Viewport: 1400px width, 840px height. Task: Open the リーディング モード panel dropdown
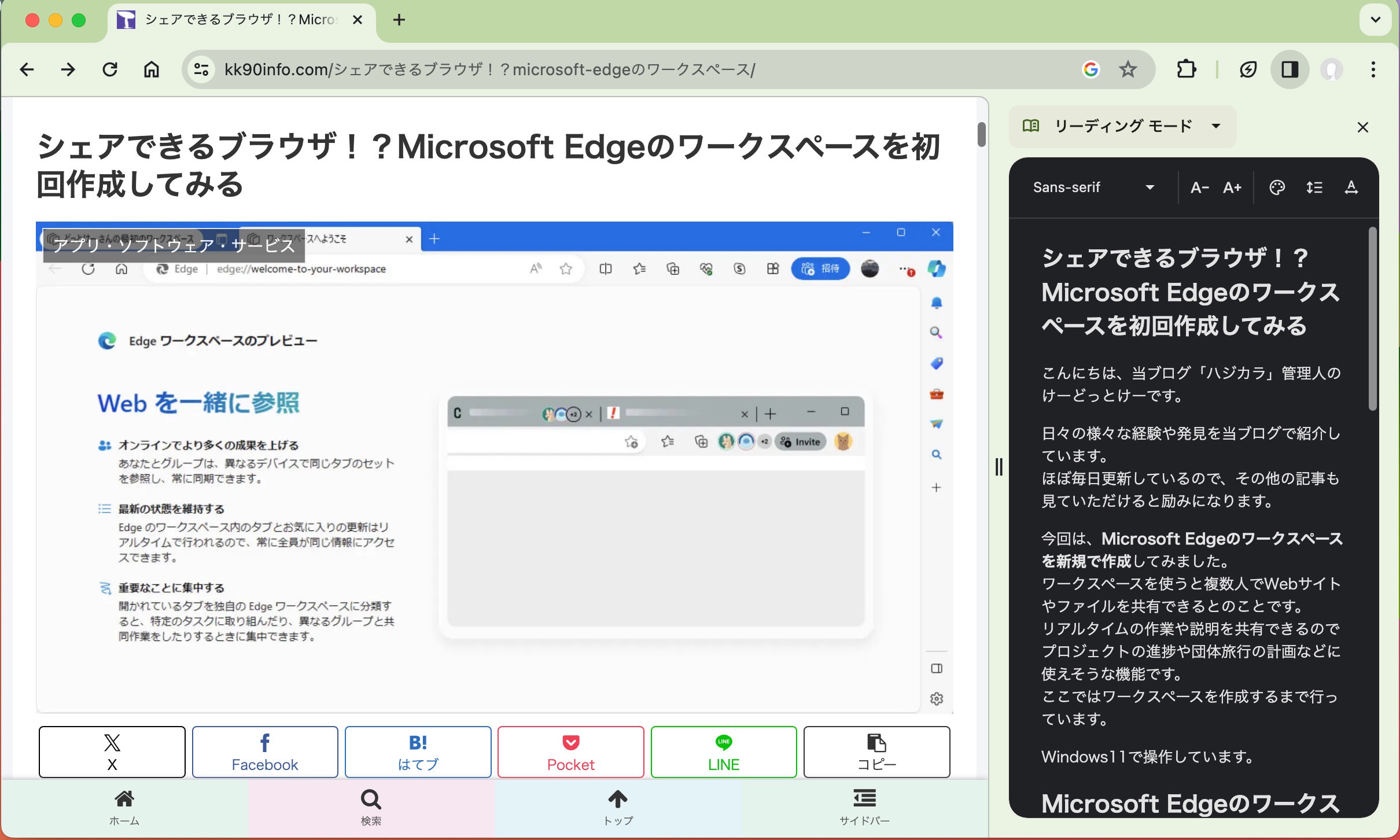[1122, 126]
